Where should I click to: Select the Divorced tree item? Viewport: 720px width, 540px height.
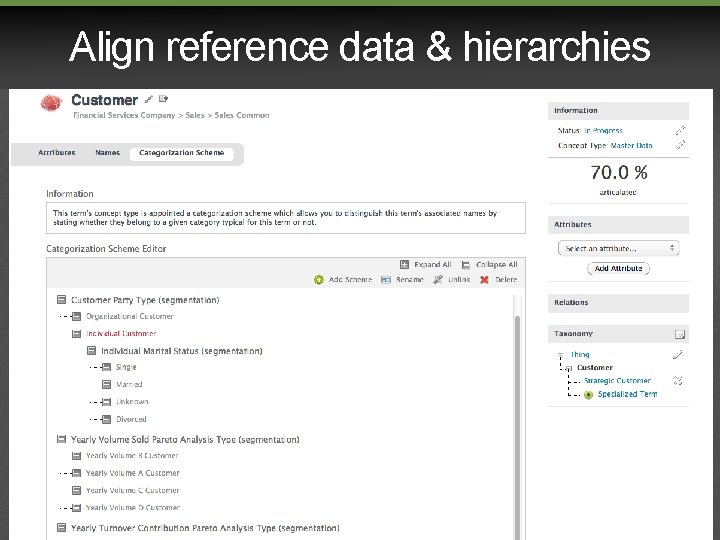tap(131, 419)
